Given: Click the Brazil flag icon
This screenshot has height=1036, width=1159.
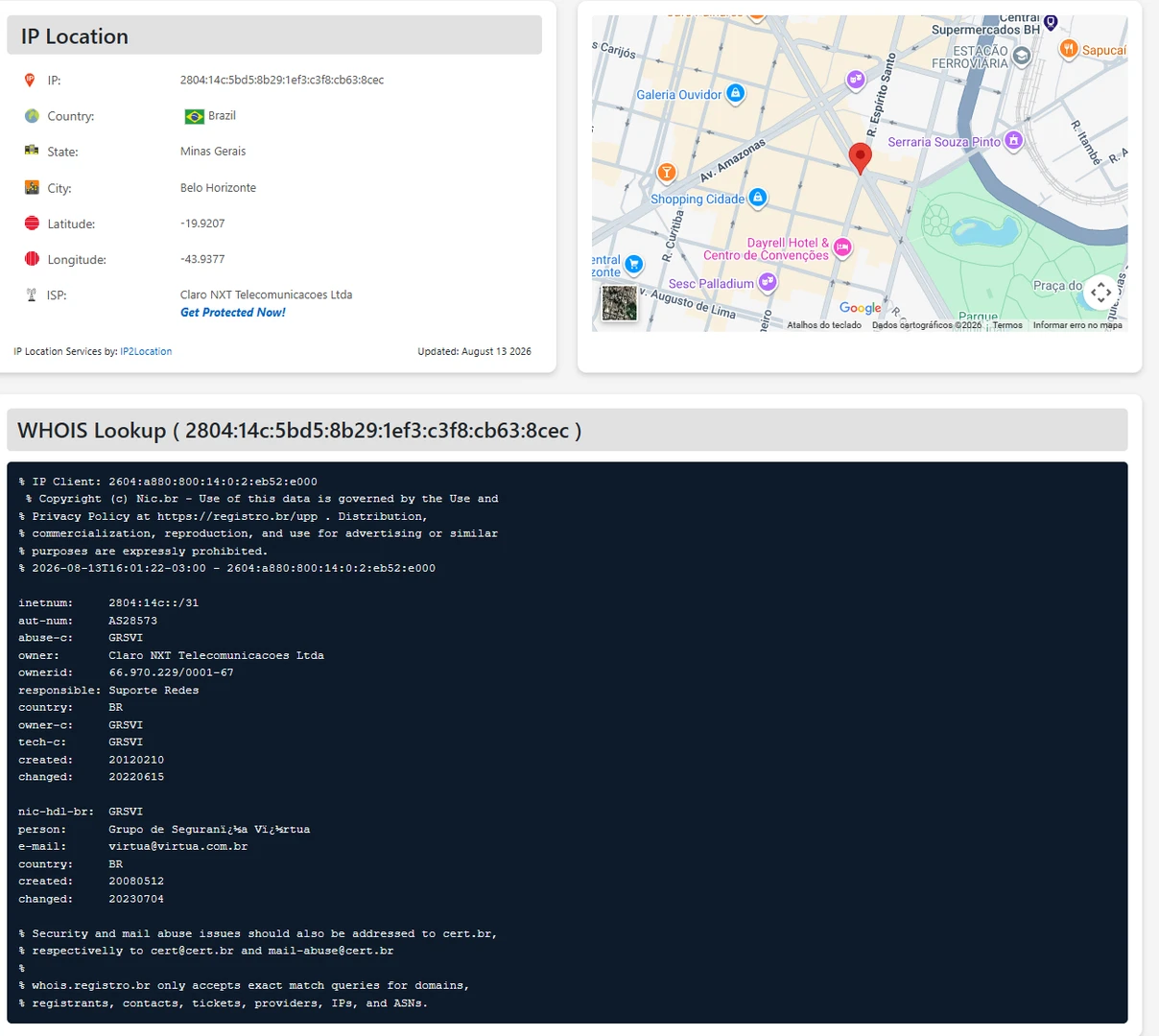Looking at the screenshot, I should (x=194, y=116).
